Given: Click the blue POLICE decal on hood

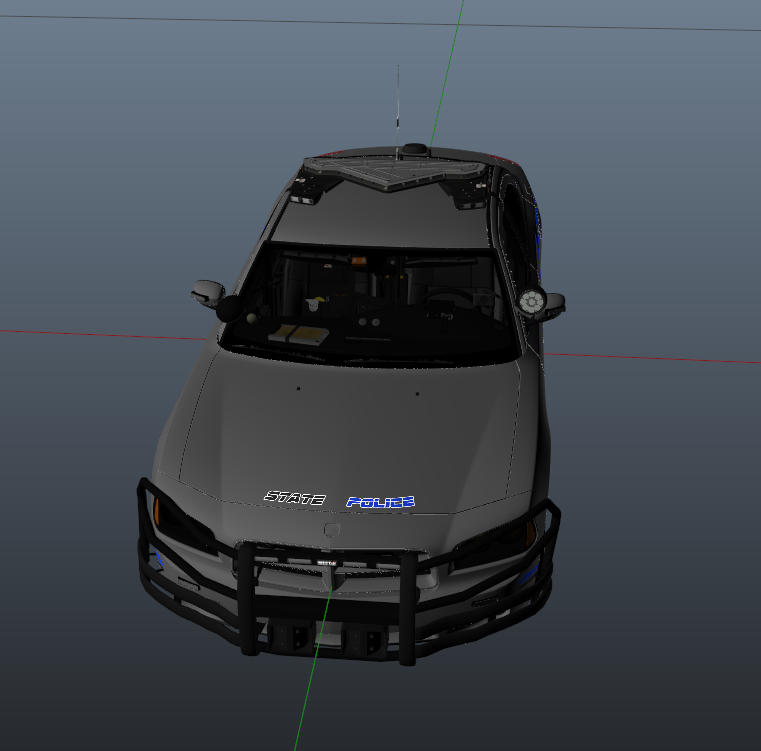Looking at the screenshot, I should coord(380,502).
